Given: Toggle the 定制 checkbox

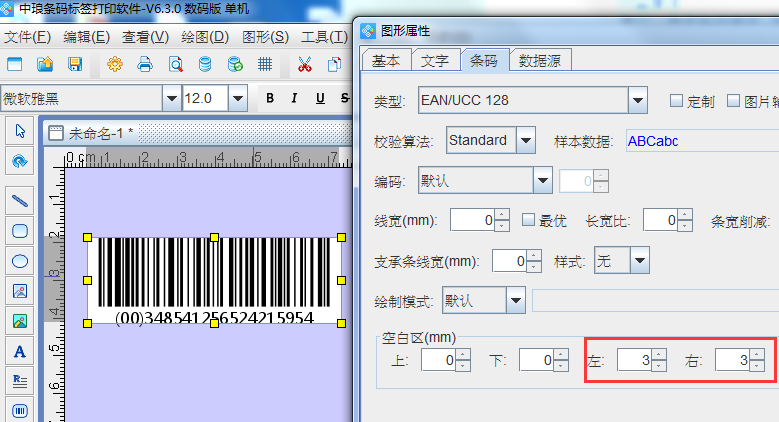Looking at the screenshot, I should [x=676, y=101].
